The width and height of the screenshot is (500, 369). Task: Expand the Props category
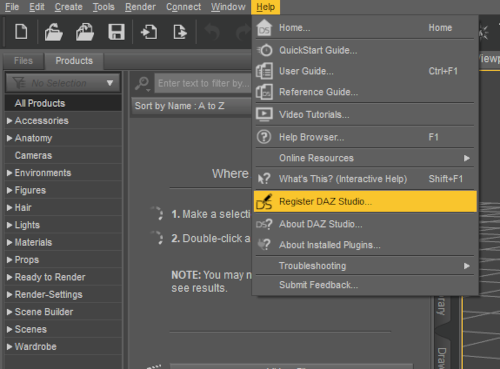9,260
